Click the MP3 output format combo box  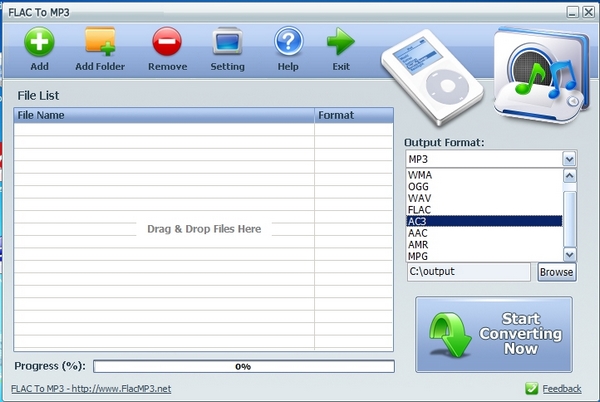tap(491, 159)
